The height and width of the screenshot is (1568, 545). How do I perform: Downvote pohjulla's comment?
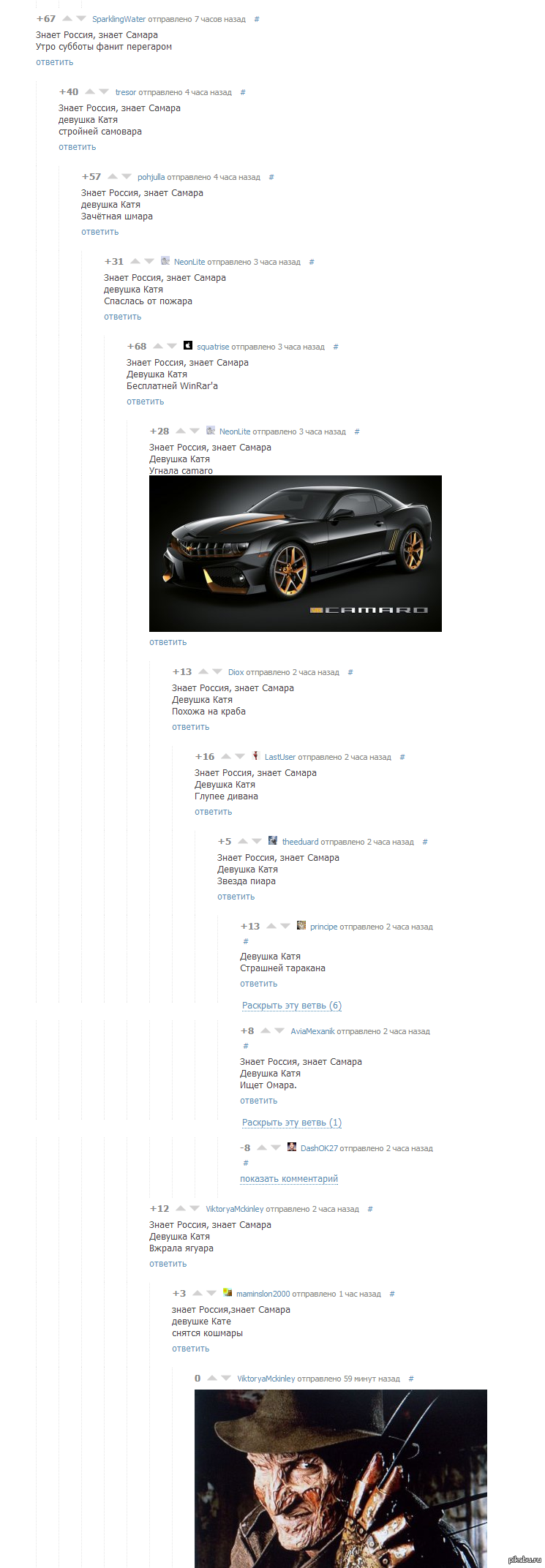(x=127, y=176)
